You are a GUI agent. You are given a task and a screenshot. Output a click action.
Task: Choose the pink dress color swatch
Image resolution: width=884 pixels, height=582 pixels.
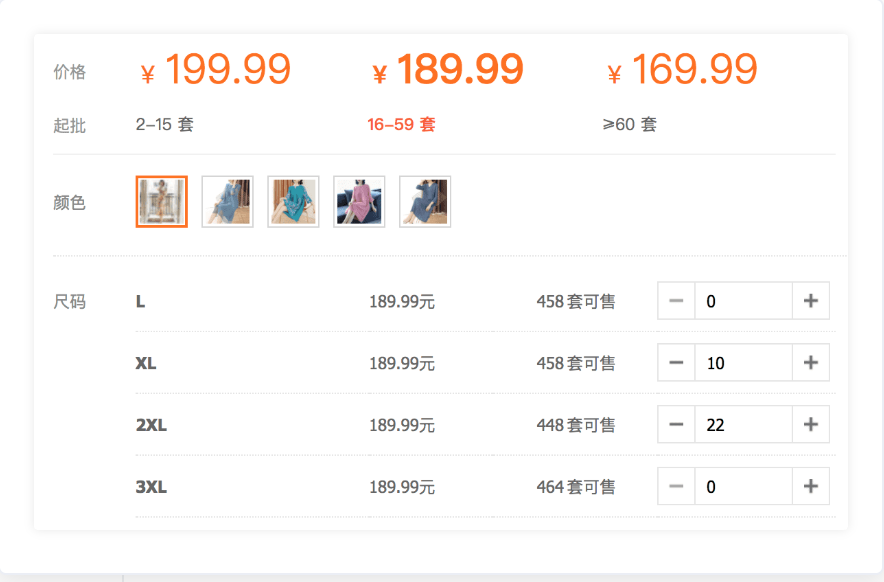(359, 202)
